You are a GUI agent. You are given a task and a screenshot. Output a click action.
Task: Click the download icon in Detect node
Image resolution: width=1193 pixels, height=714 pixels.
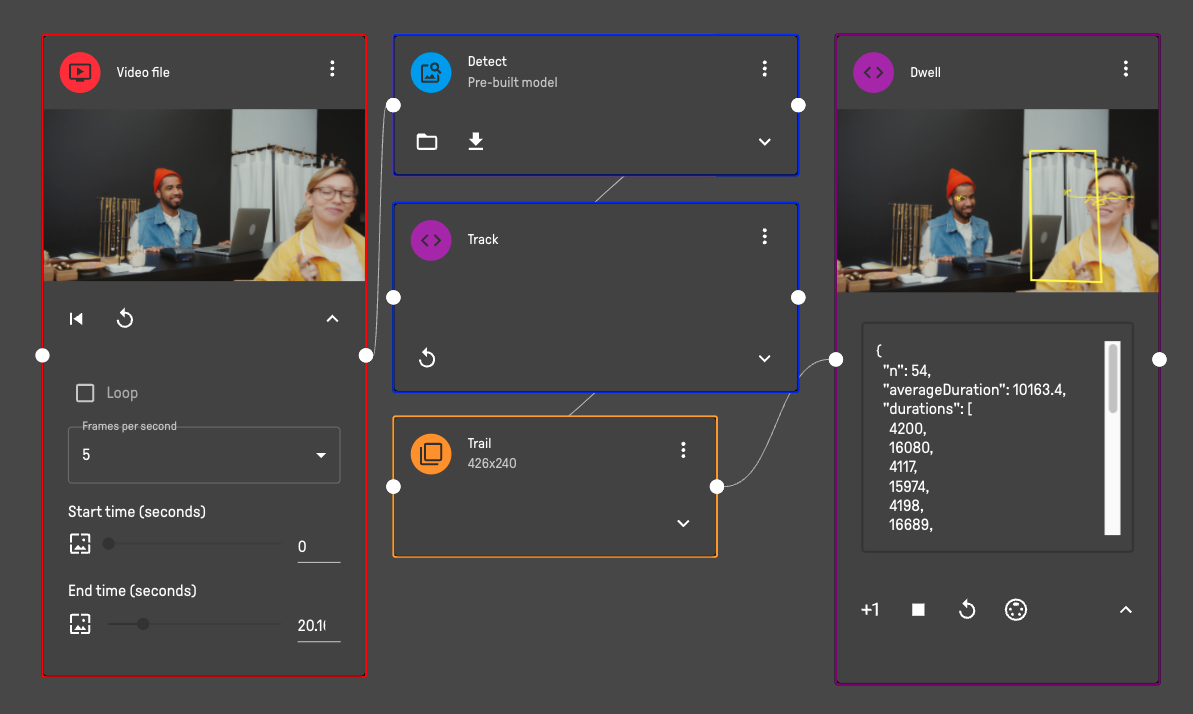(476, 142)
